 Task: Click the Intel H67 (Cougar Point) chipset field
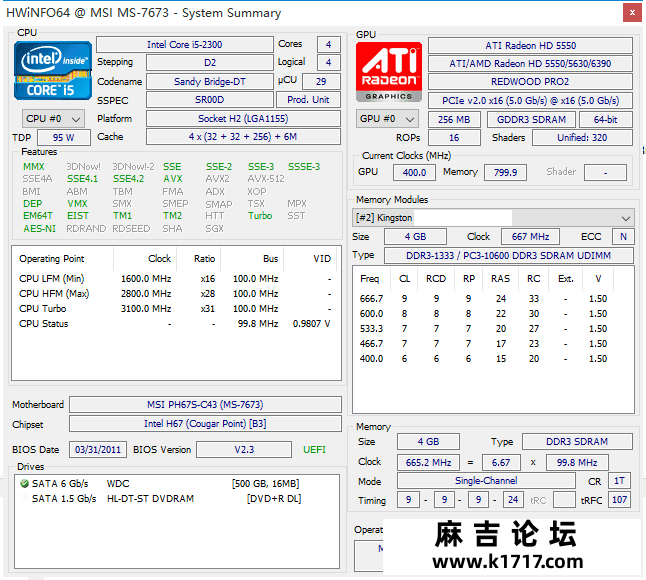click(205, 423)
